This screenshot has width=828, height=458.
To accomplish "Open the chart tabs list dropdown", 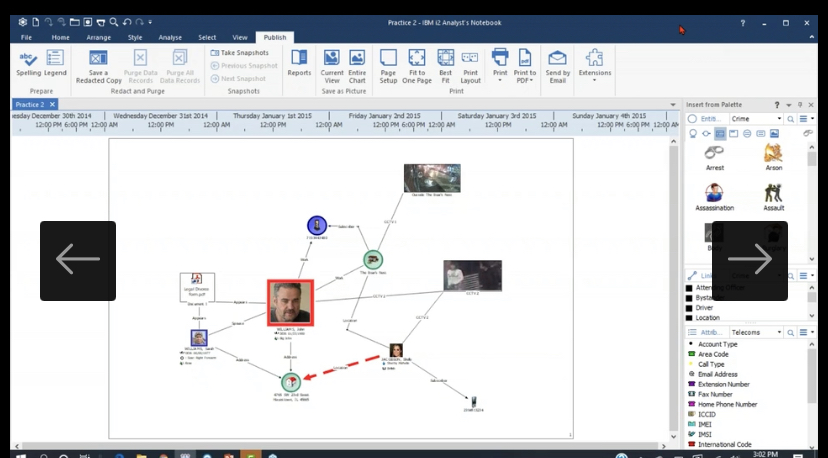I will pos(673,105).
